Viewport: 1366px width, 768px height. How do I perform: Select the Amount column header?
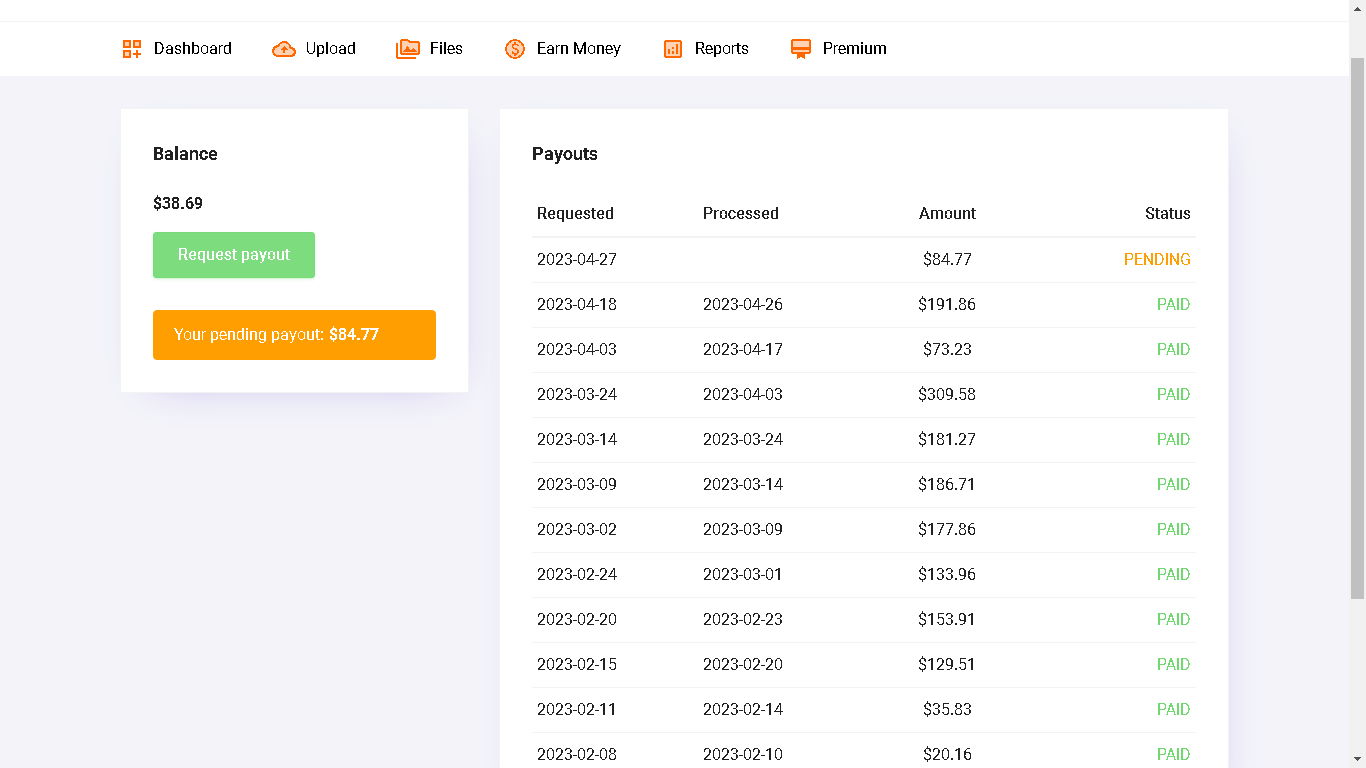coord(946,214)
